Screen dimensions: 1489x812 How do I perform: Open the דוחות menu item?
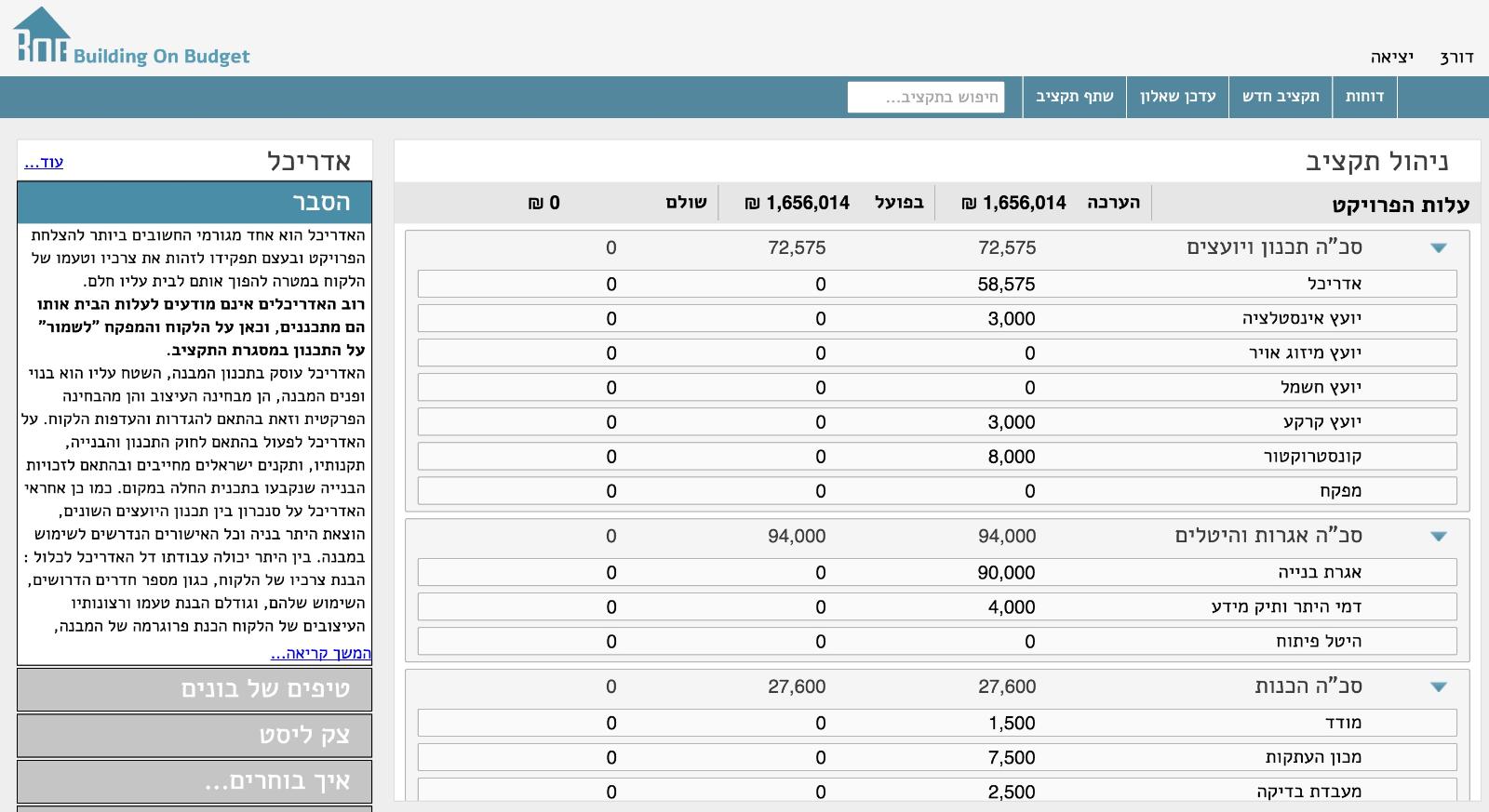(x=1364, y=97)
